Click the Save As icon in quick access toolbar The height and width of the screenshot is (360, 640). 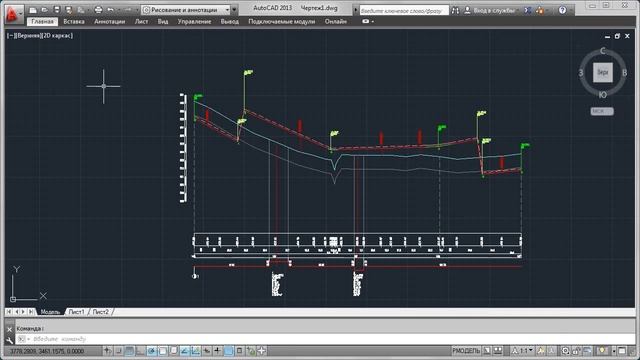click(x=69, y=10)
